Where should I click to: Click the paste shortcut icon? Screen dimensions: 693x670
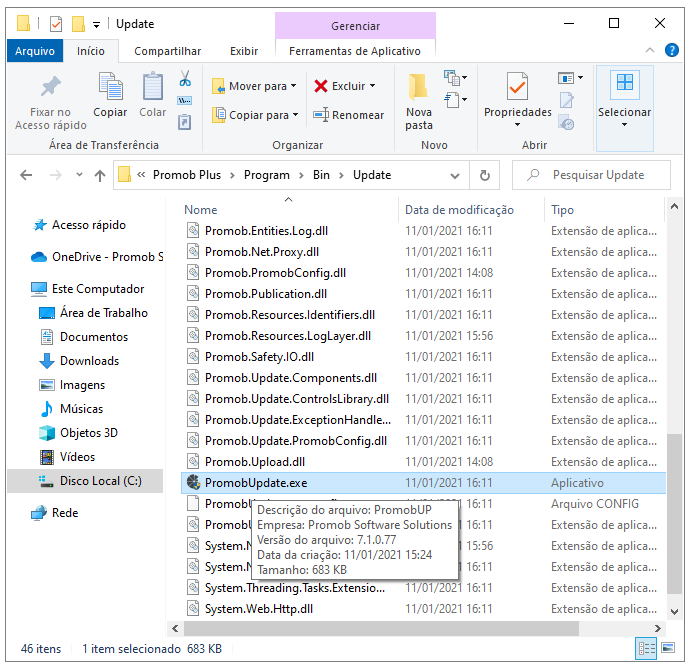[x=184, y=122]
